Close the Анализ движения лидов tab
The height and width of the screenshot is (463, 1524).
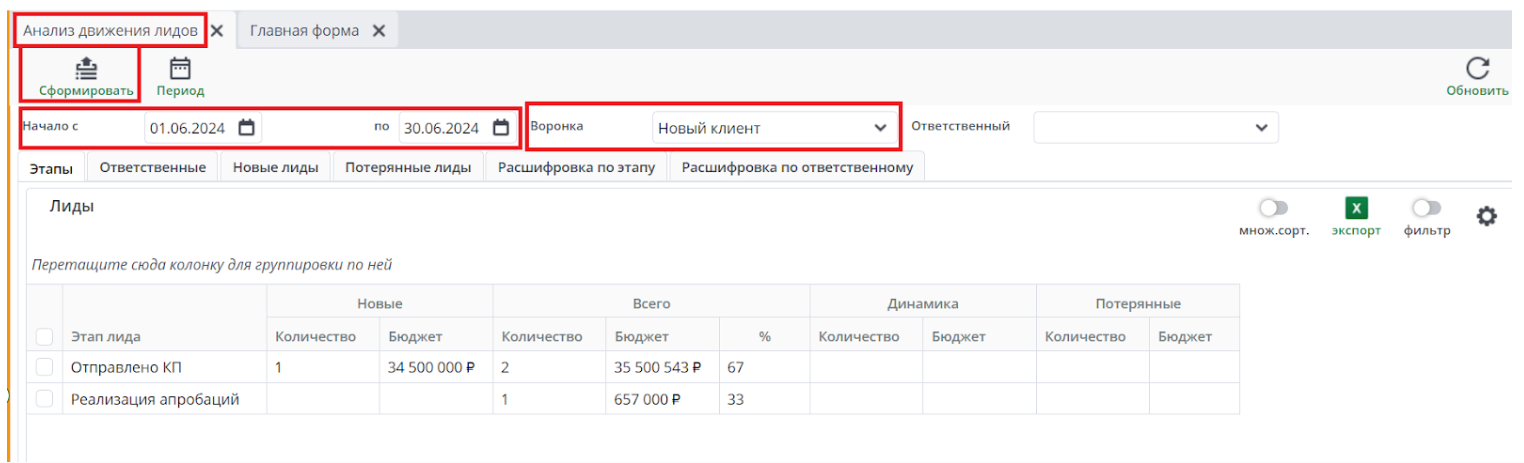tap(217, 31)
